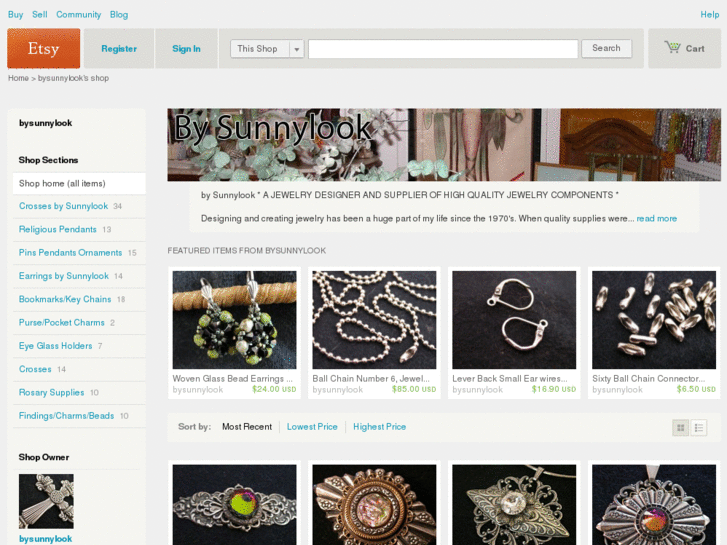Open the Community menu link
727x545 pixels.
pyautogui.click(x=79, y=15)
